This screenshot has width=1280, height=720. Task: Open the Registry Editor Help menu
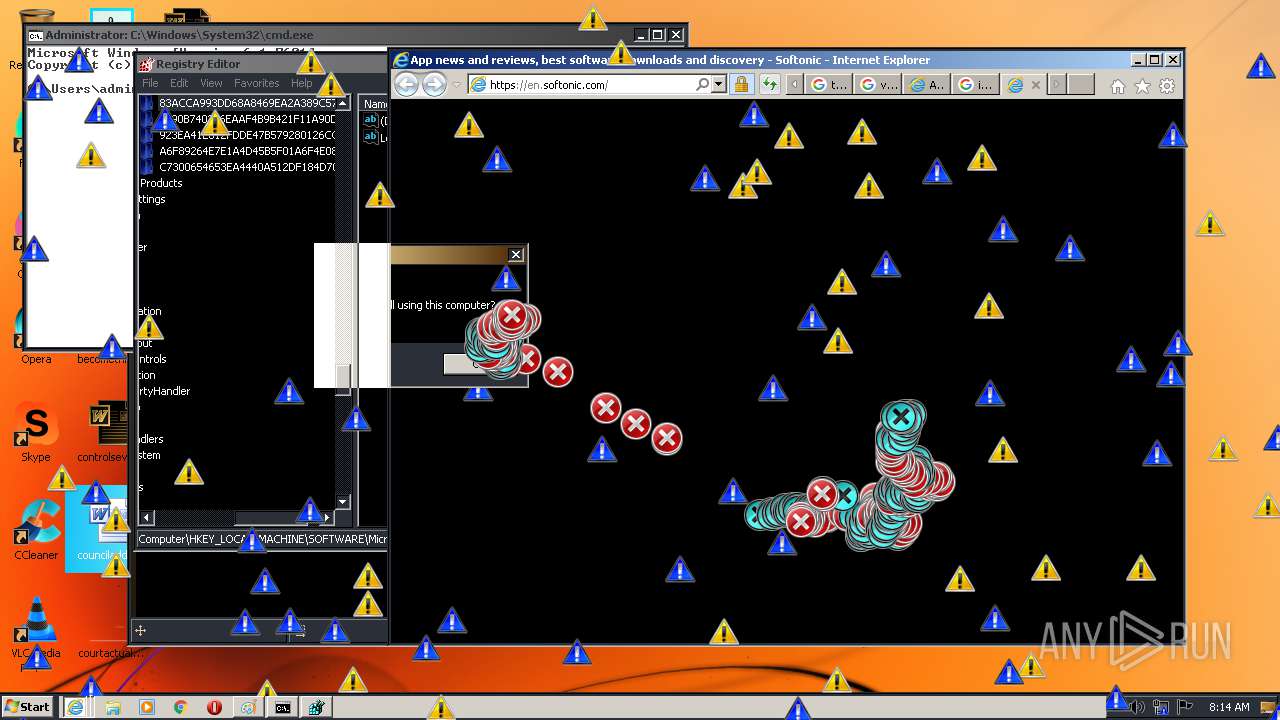click(x=301, y=83)
